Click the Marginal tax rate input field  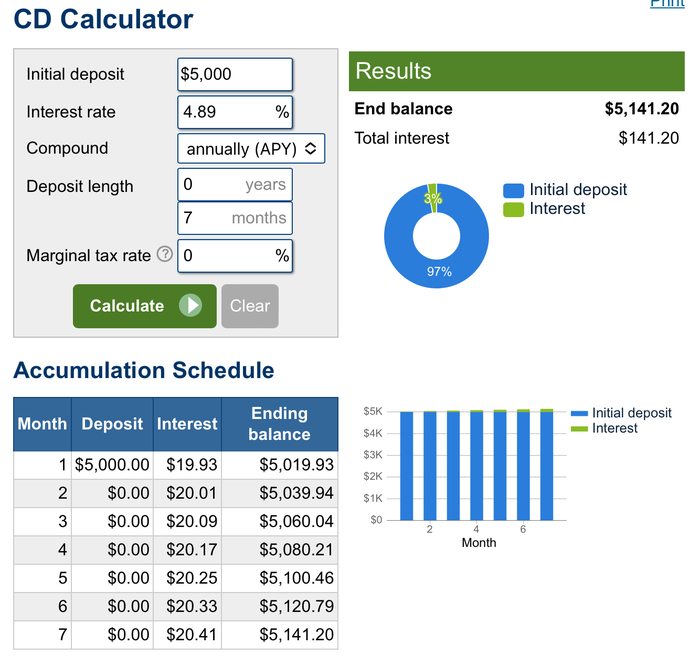coord(235,256)
